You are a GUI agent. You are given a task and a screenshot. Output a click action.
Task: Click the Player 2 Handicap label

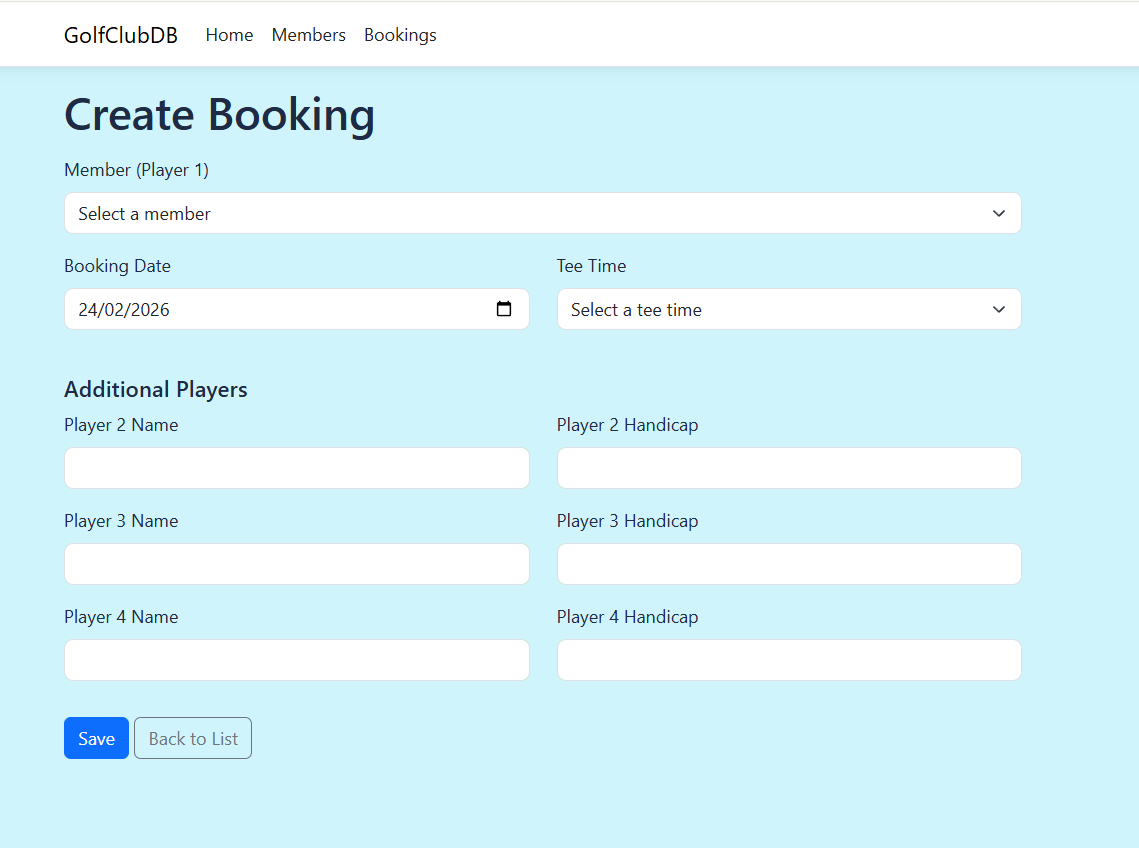coord(628,425)
